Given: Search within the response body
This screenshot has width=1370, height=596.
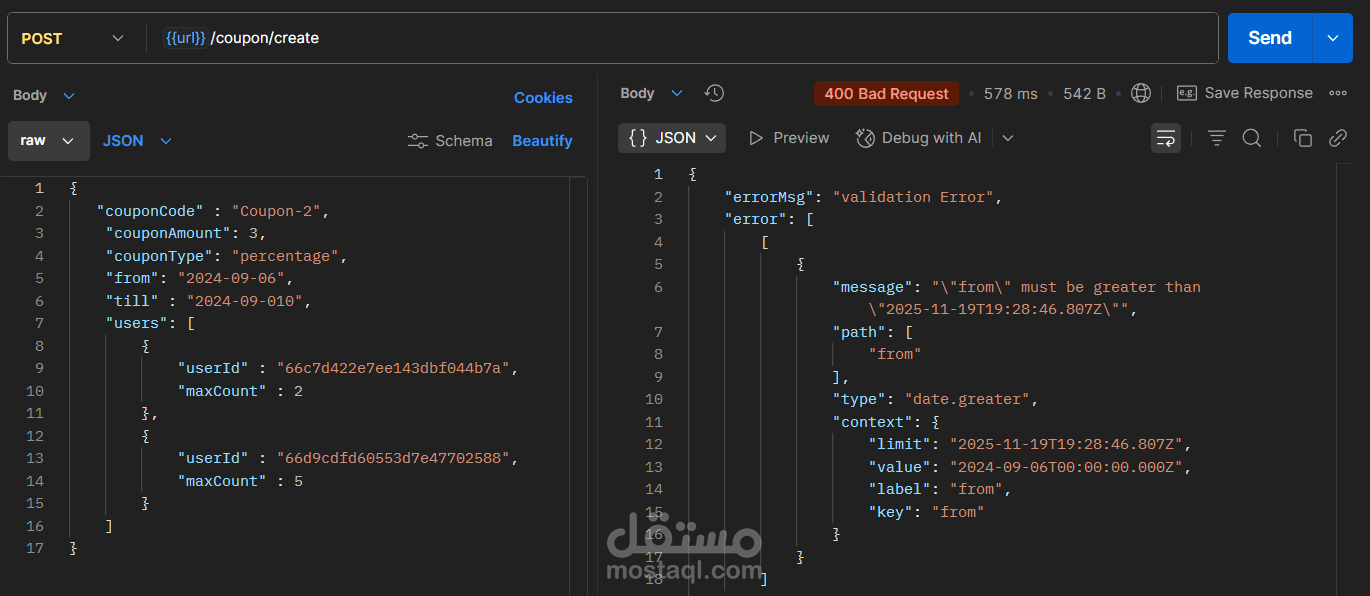Looking at the screenshot, I should (x=1251, y=138).
